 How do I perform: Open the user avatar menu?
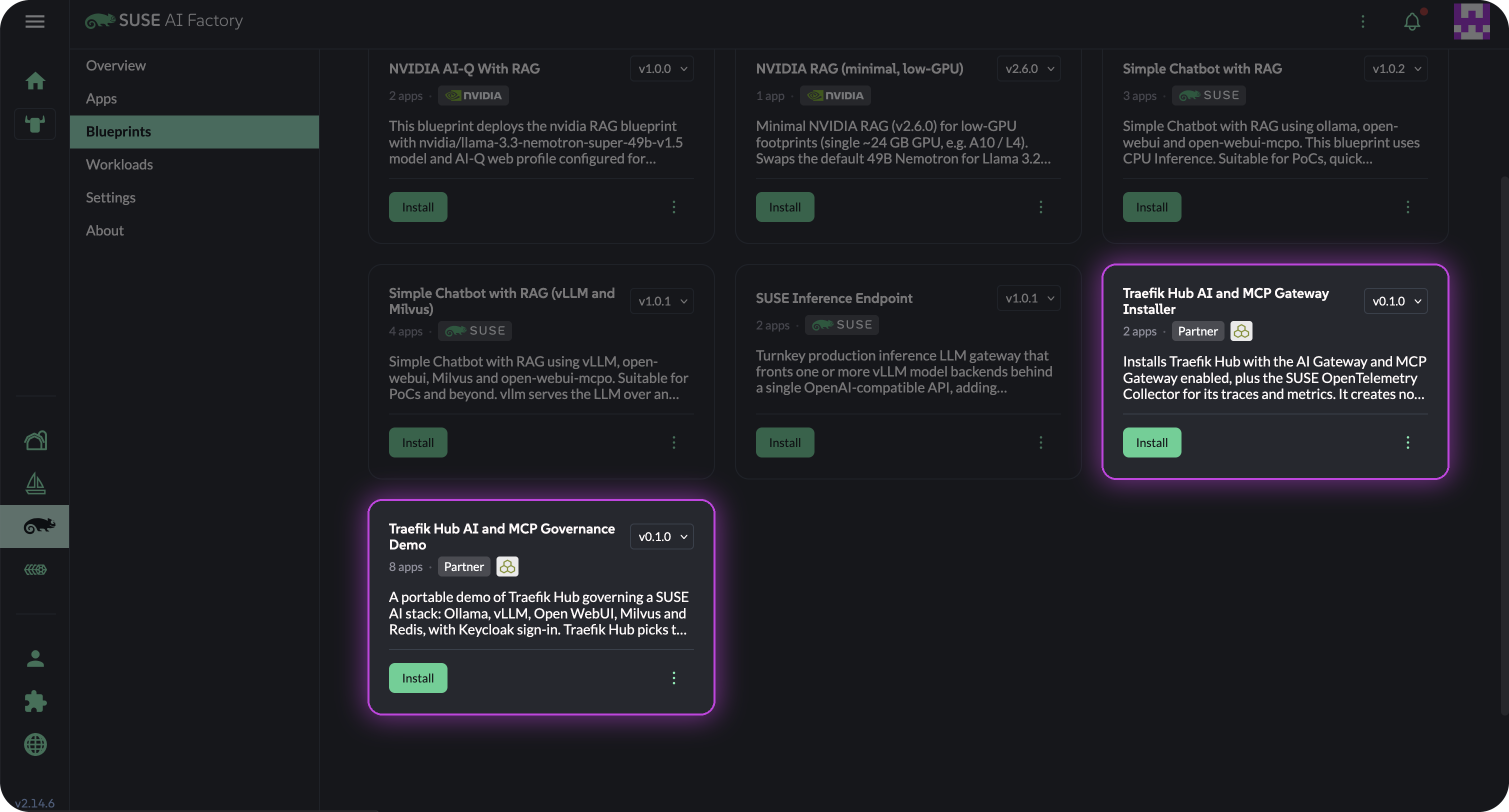coord(1471,21)
